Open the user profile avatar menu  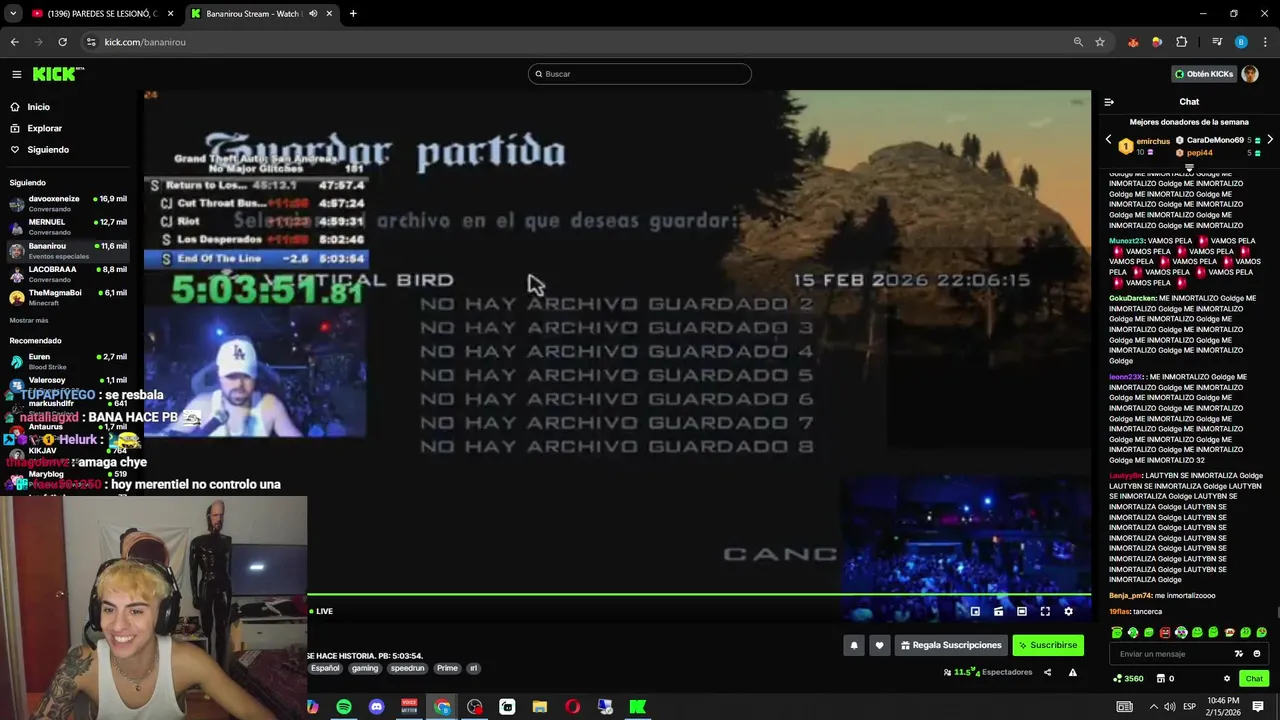coord(1249,74)
